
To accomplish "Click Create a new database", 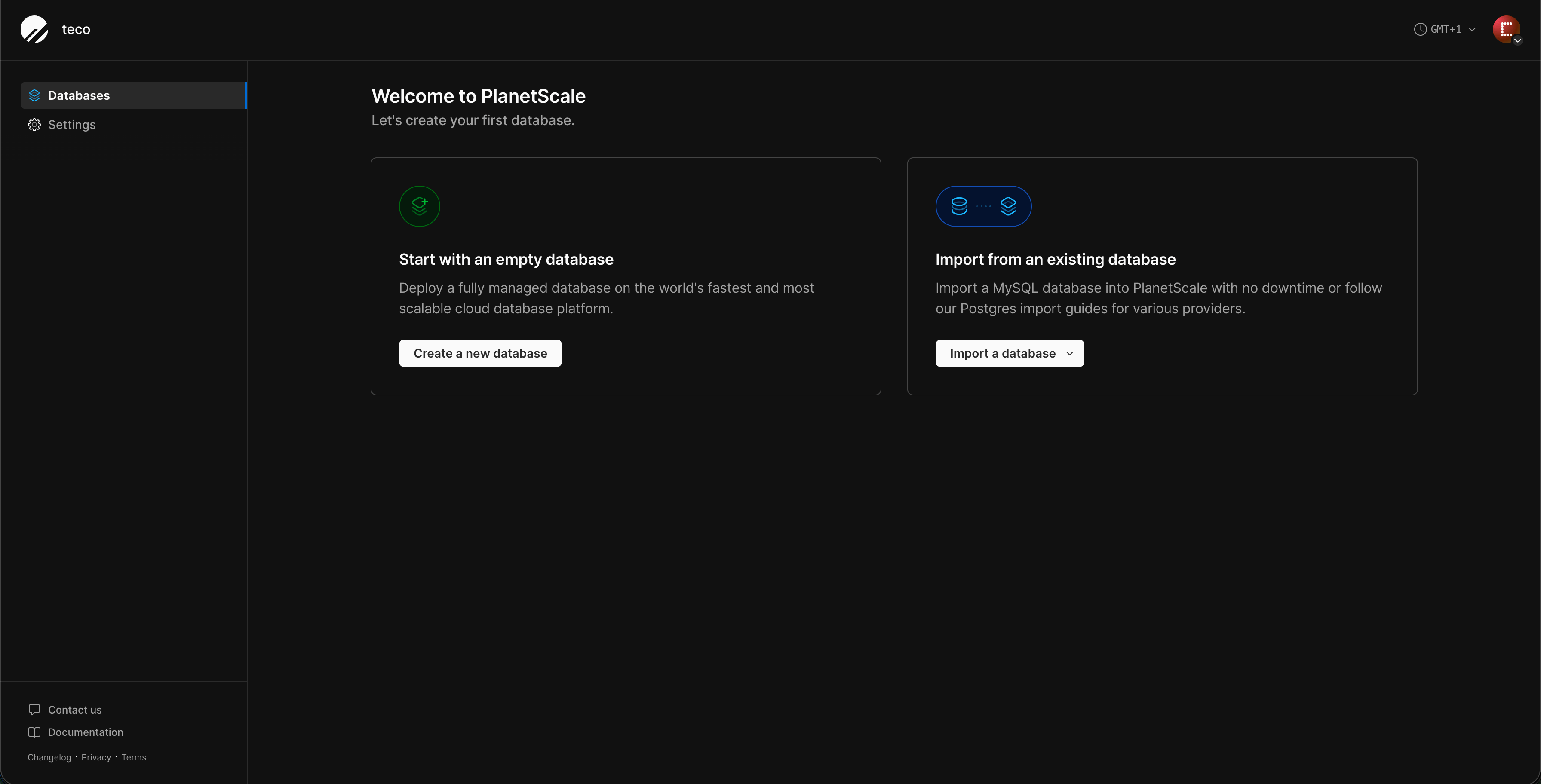I will coord(480,353).
